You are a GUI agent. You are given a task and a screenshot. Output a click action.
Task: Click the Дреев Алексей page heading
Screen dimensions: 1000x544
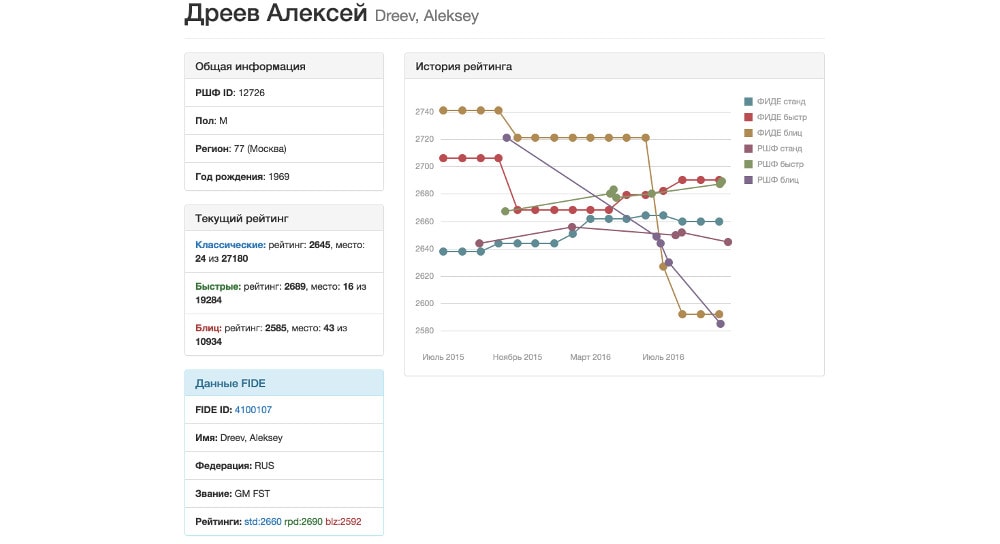pyautogui.click(x=276, y=14)
